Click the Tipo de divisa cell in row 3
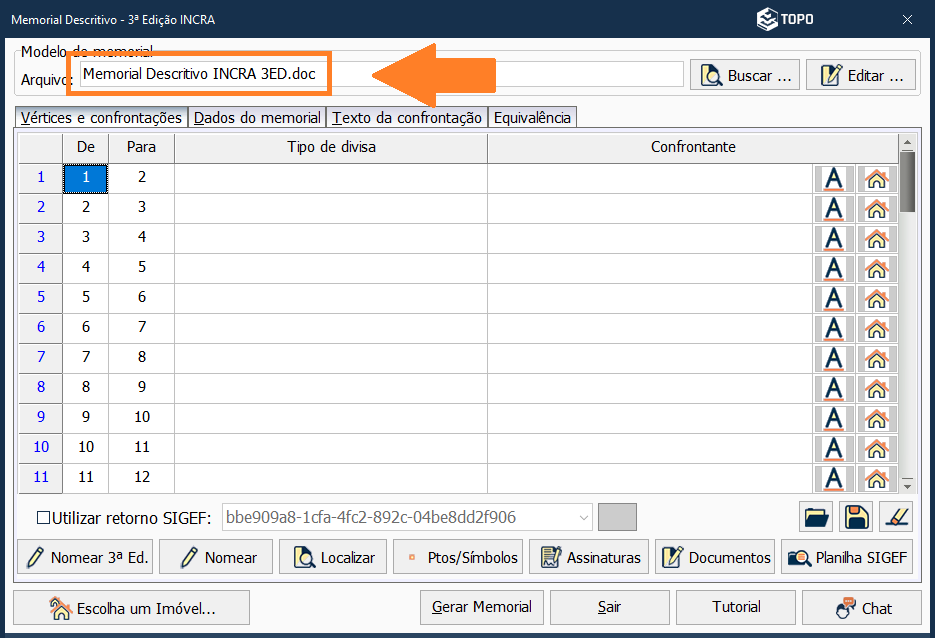Screen dimensions: 935x638 331,238
